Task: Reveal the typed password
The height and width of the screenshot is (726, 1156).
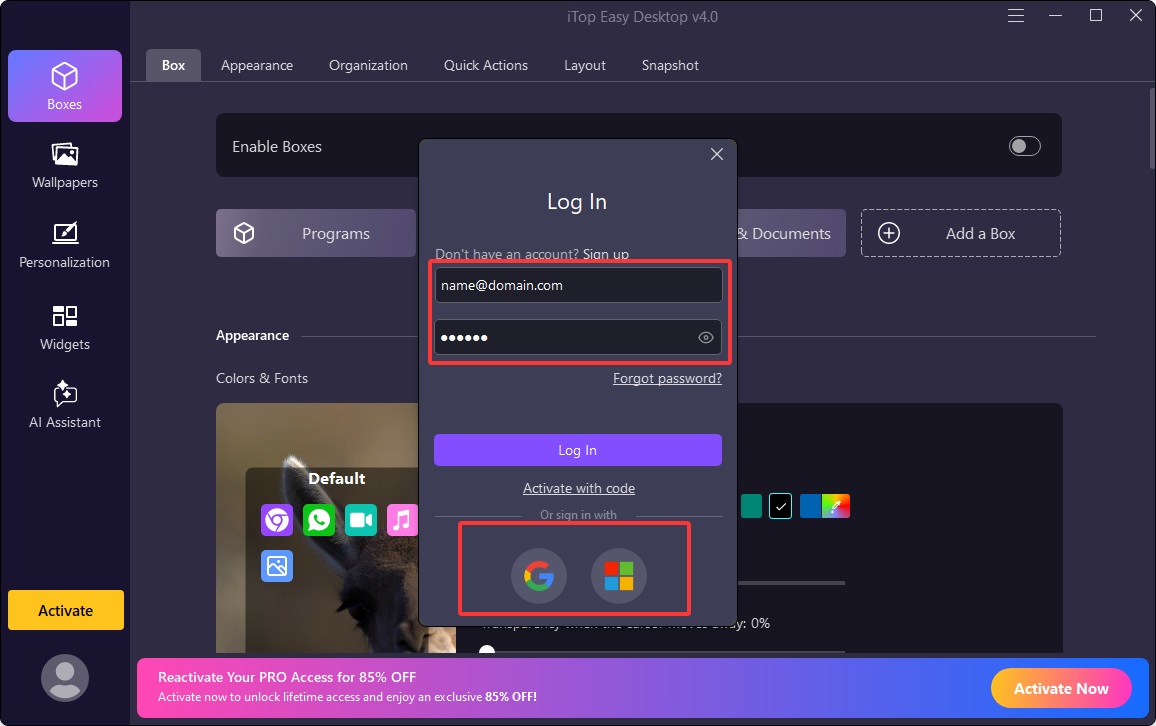Action: point(705,337)
